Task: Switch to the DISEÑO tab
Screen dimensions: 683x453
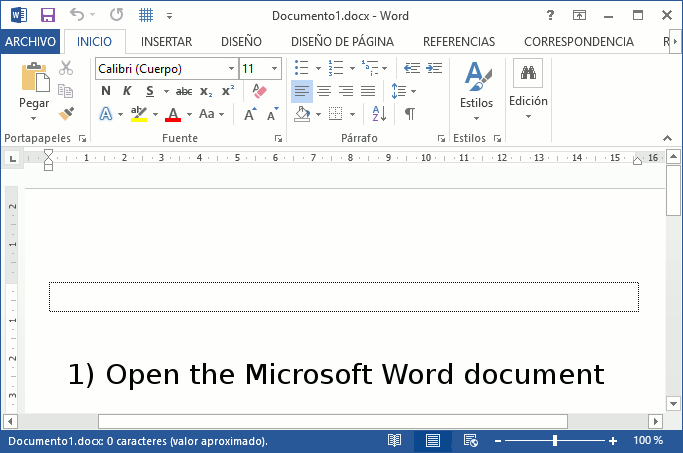Action: pos(241,41)
